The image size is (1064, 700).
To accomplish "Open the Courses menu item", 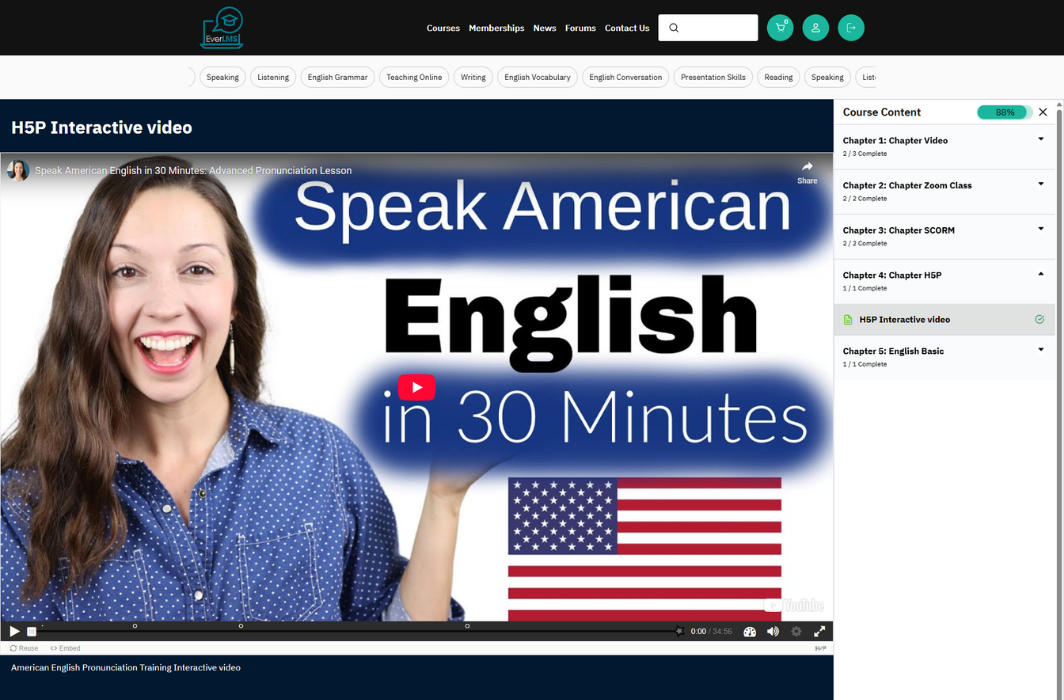I will coord(443,28).
